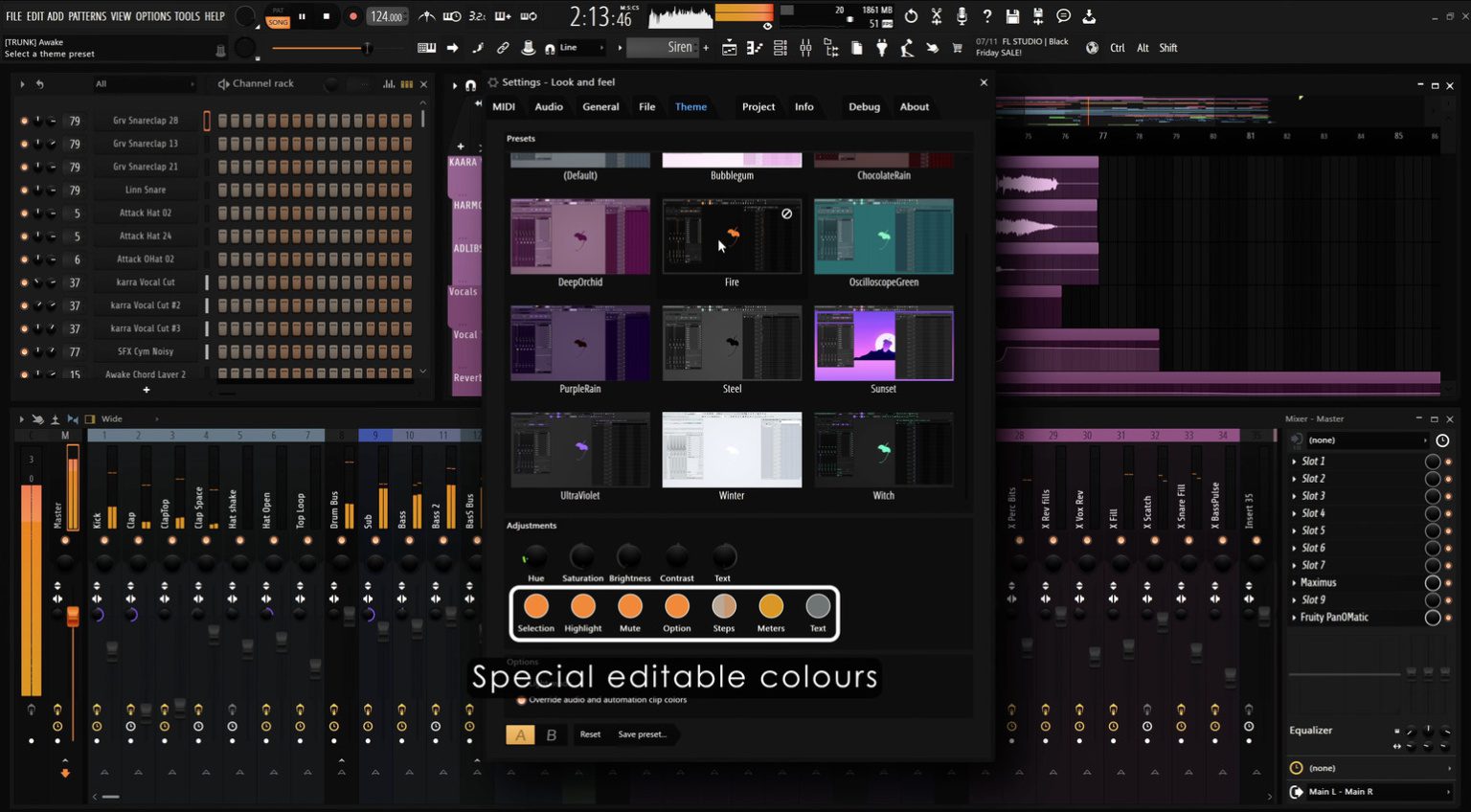Switch to the General settings tab
This screenshot has width=1471, height=812.
[x=600, y=107]
